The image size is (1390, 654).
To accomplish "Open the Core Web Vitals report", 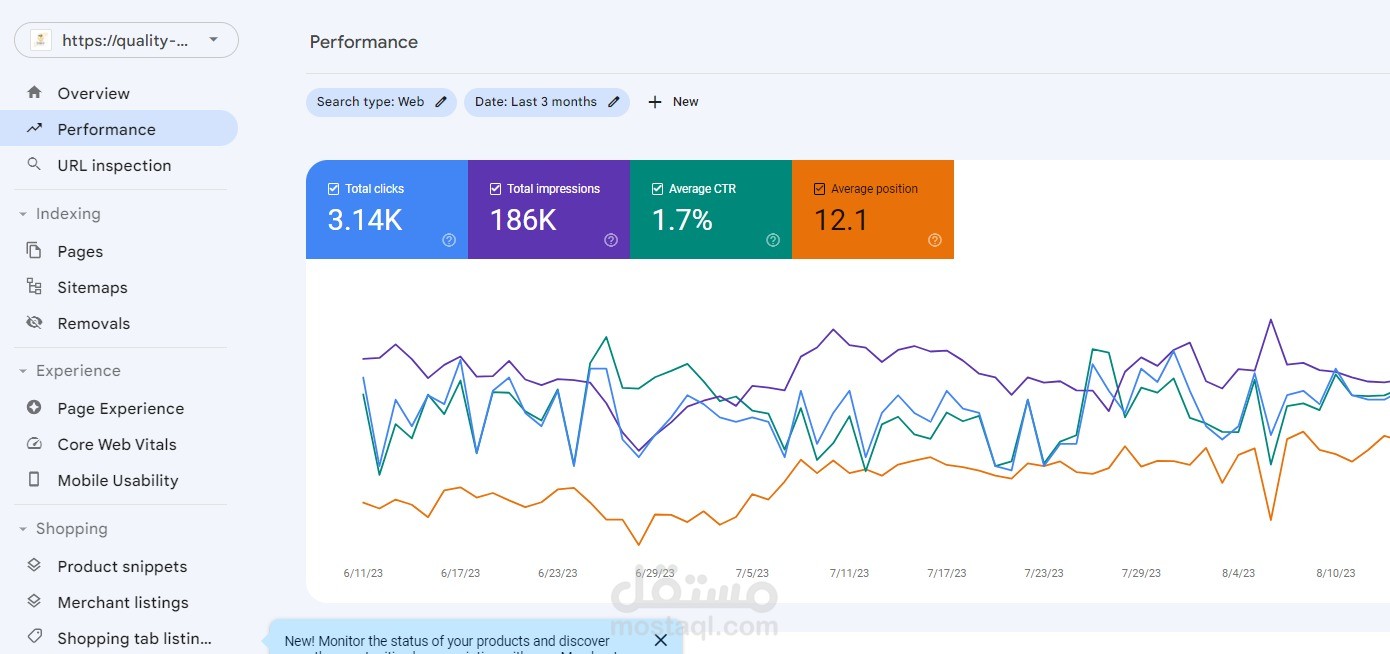I will coord(119,444).
